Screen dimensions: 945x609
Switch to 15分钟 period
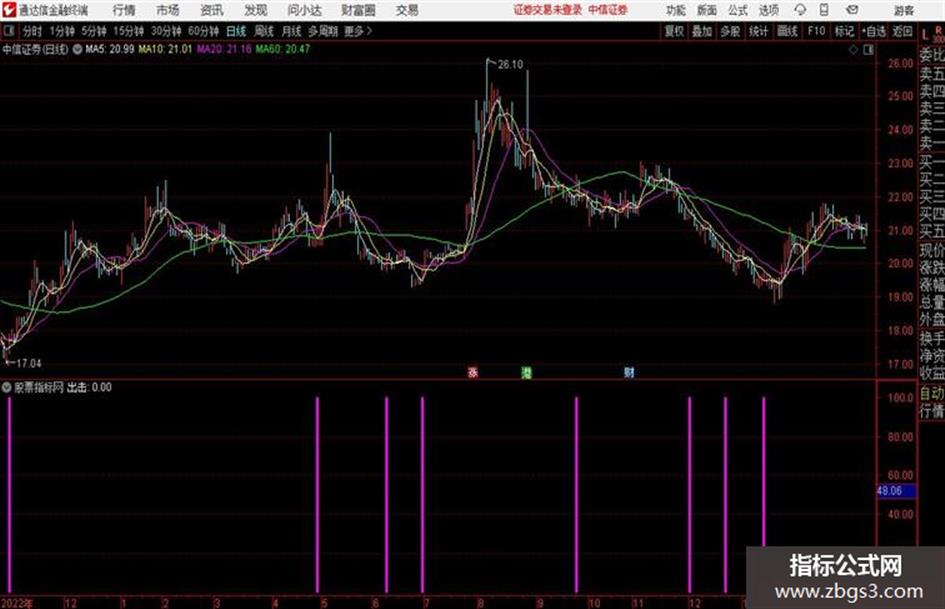point(129,31)
